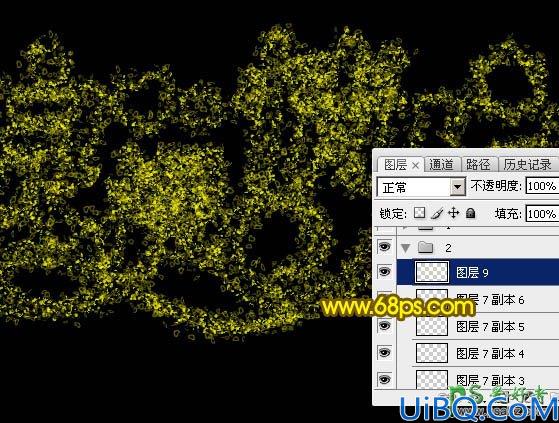The image size is (559, 423).
Task: Hide 图层 9 via its eye icon
Action: click(x=384, y=272)
